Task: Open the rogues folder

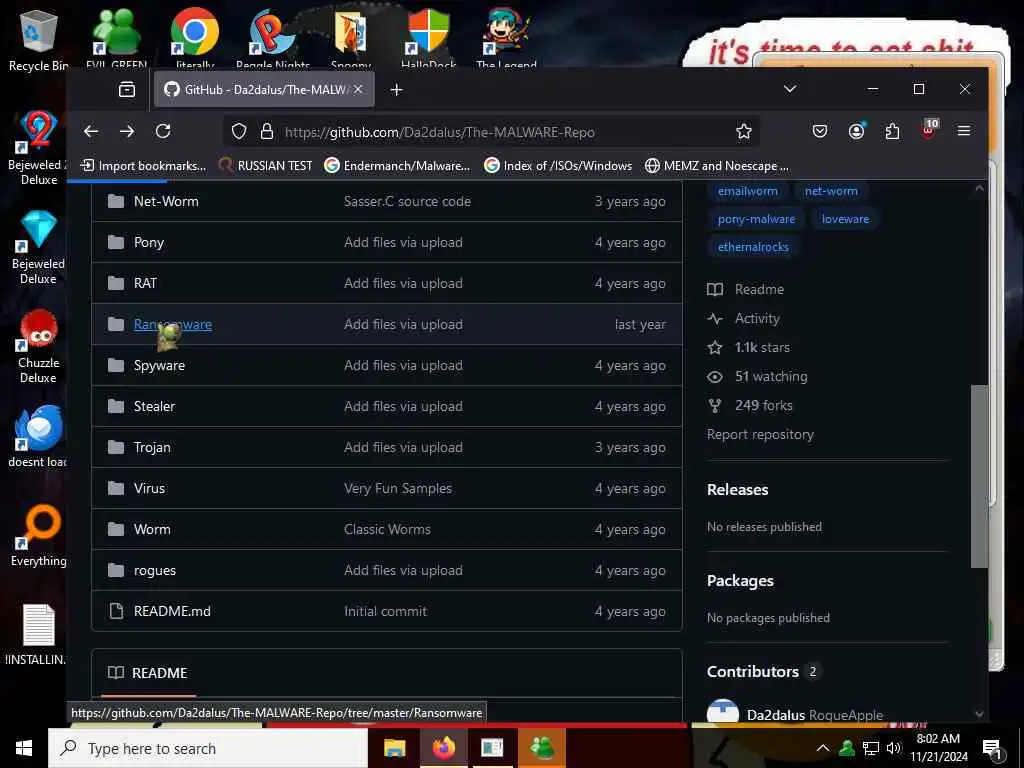Action: tap(155, 571)
